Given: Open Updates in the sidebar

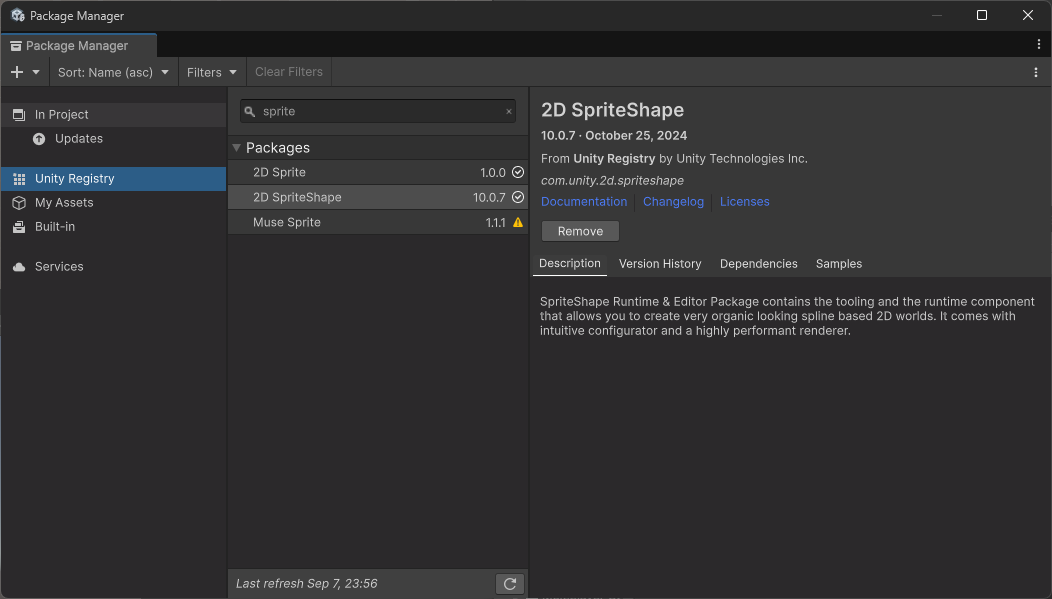Looking at the screenshot, I should point(113,139).
